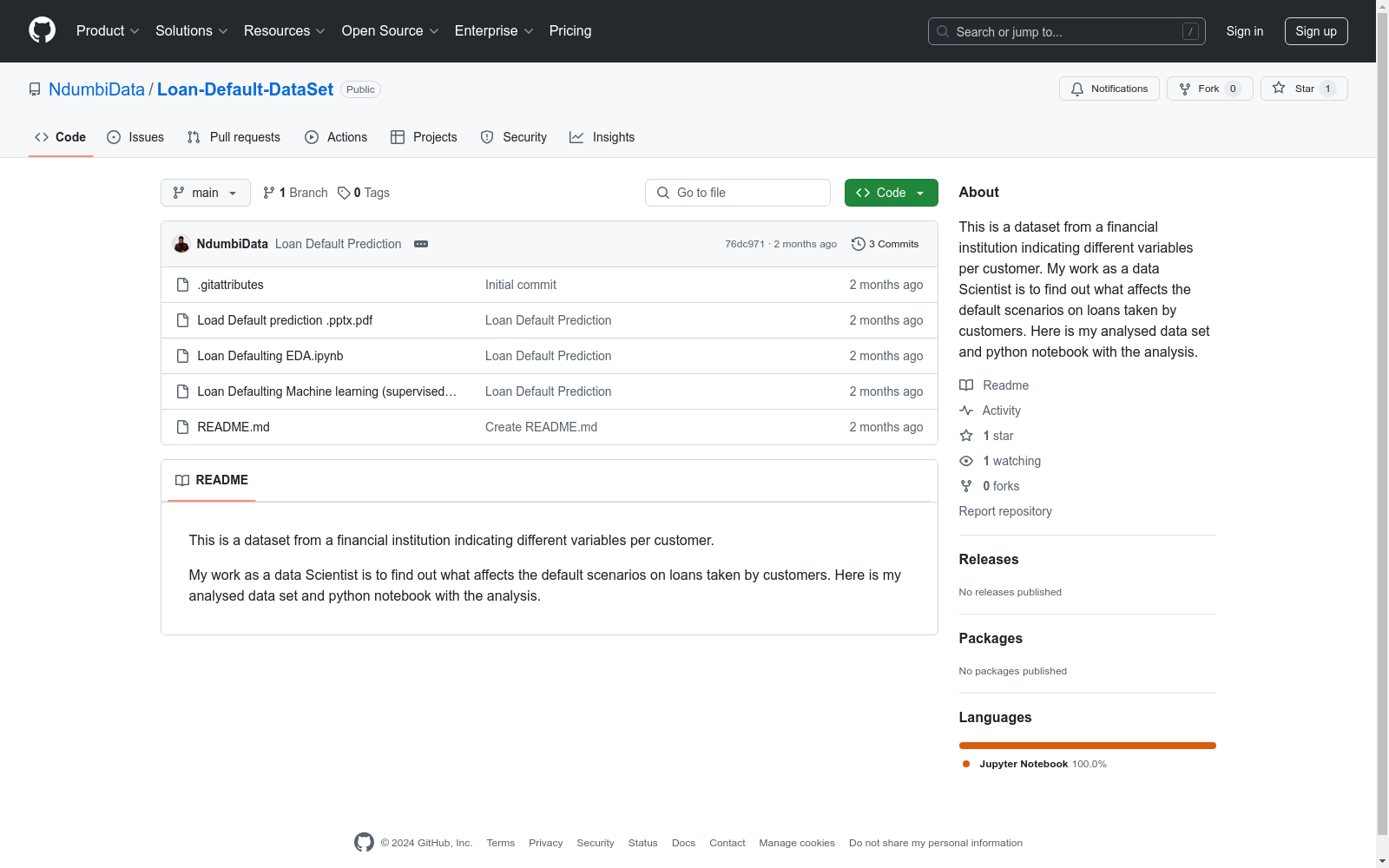
Task: Switch to the Security tab
Action: [x=514, y=137]
